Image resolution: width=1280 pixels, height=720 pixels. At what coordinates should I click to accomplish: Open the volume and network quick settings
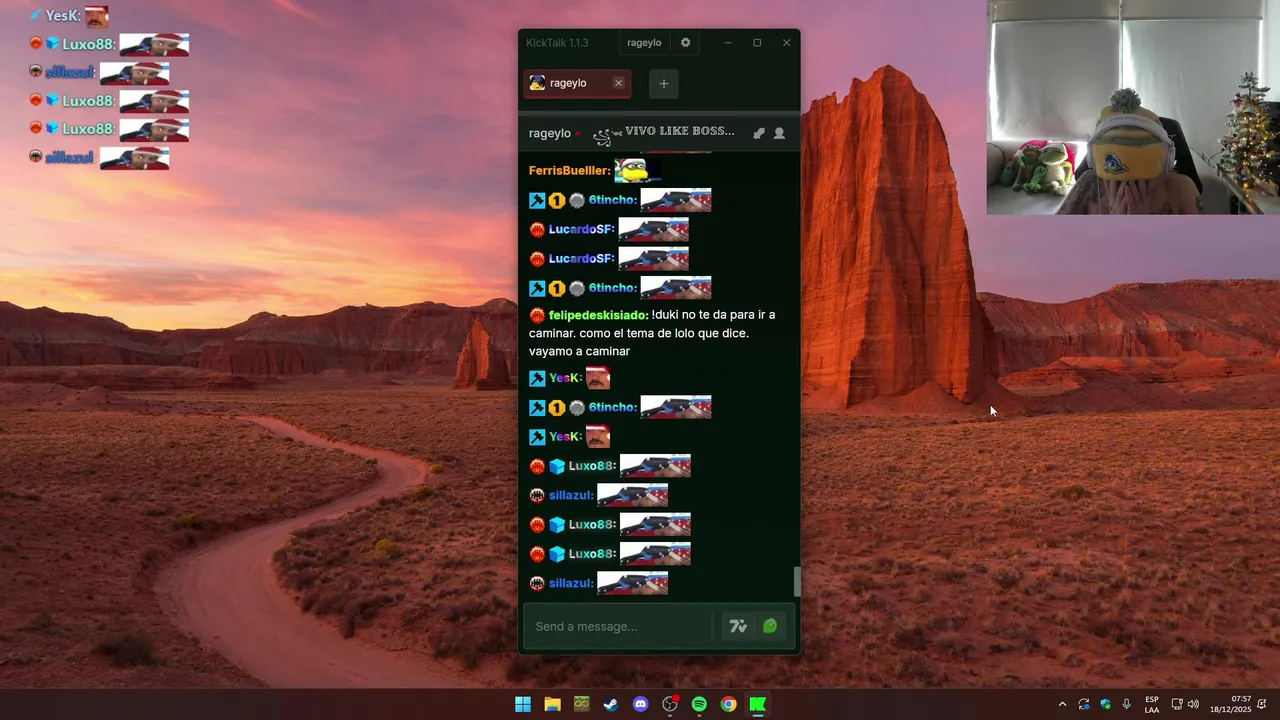click(x=1185, y=704)
